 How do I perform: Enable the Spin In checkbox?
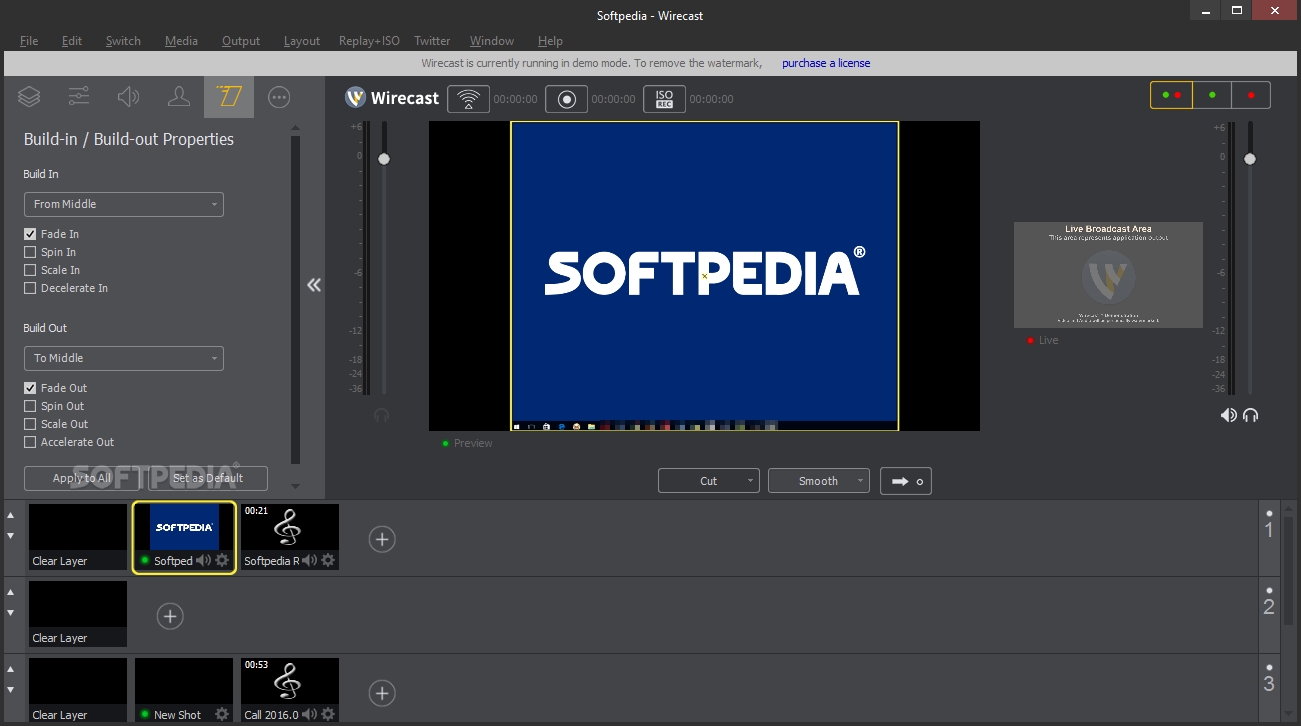coord(30,252)
